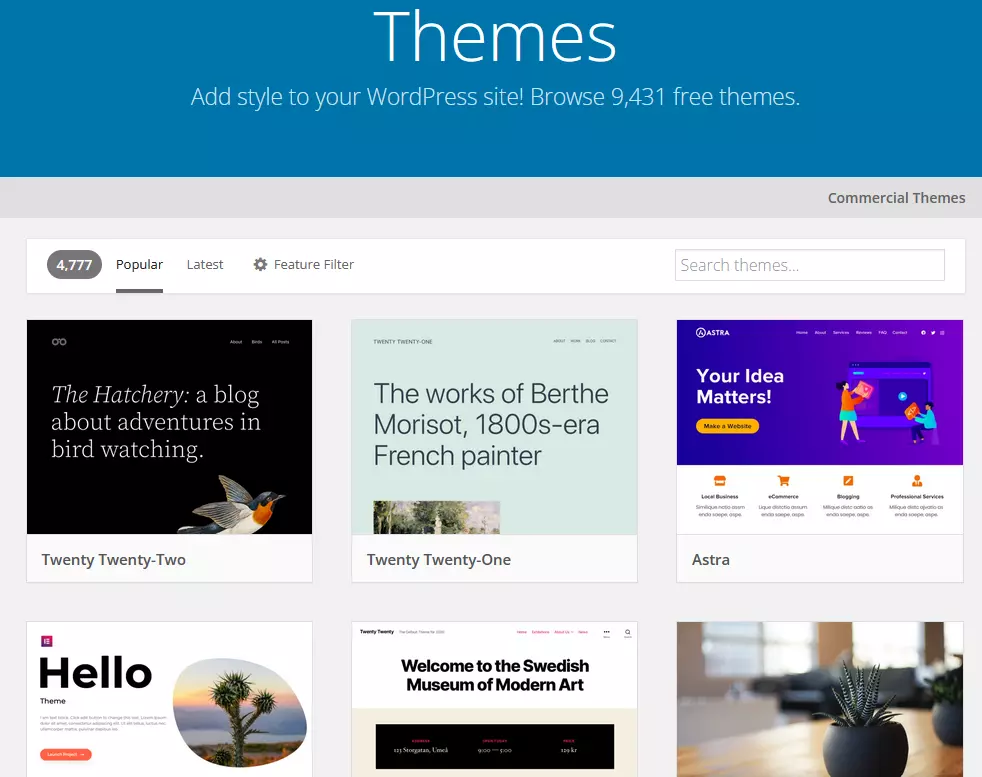The height and width of the screenshot is (777, 982).
Task: Click the eCommerce cart icon in Astra preview
Action: pyautogui.click(x=783, y=481)
